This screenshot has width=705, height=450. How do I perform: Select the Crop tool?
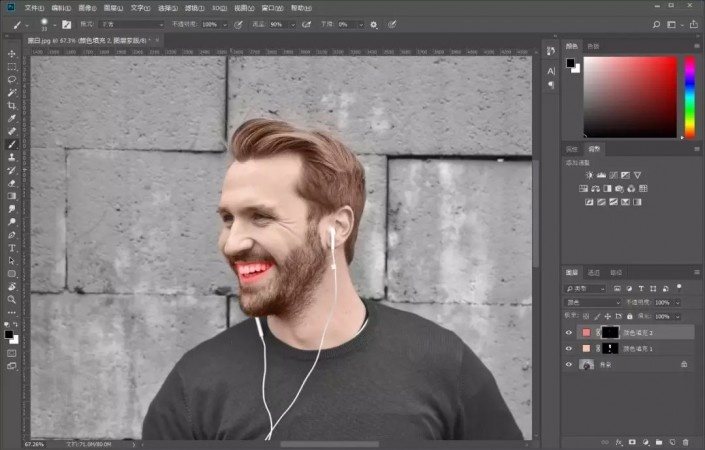click(x=12, y=106)
